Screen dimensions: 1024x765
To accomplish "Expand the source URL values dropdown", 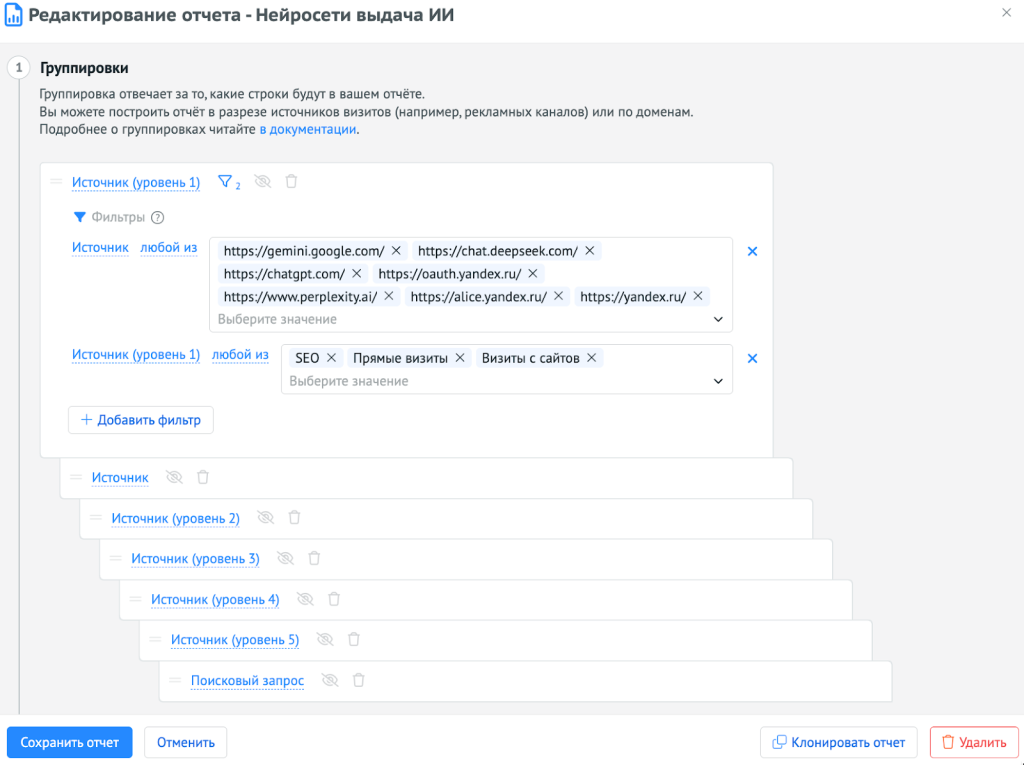I will pyautogui.click(x=717, y=320).
